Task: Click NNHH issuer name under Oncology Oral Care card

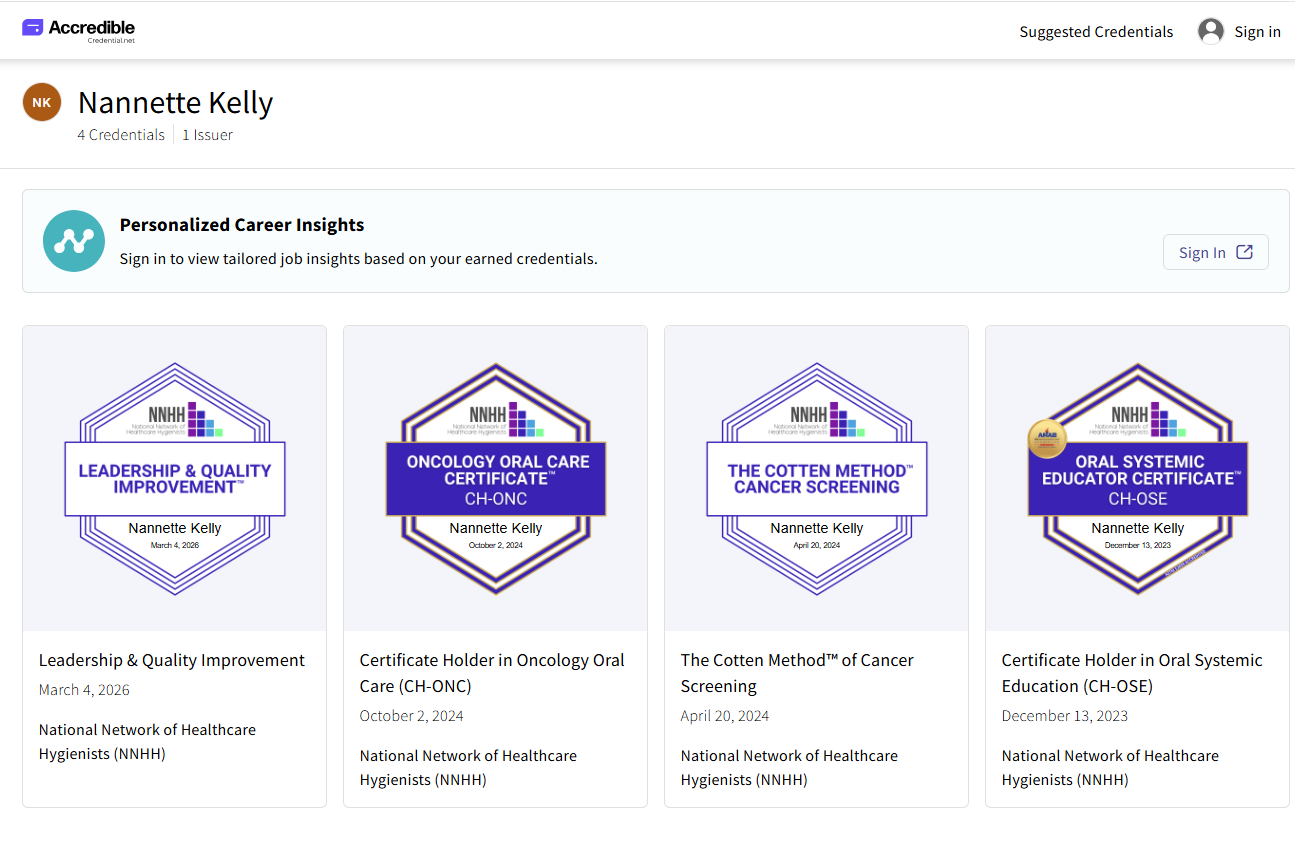Action: [468, 768]
